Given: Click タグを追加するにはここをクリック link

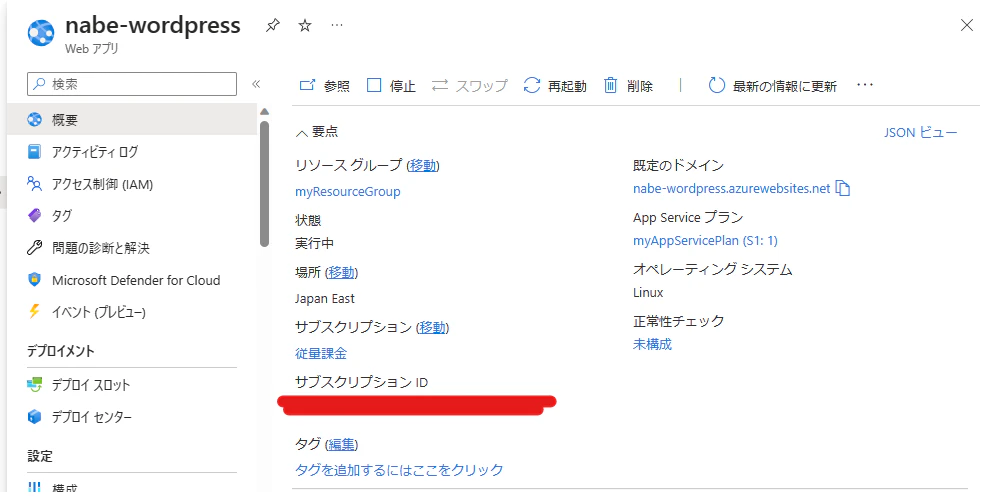Looking at the screenshot, I should coord(399,470).
